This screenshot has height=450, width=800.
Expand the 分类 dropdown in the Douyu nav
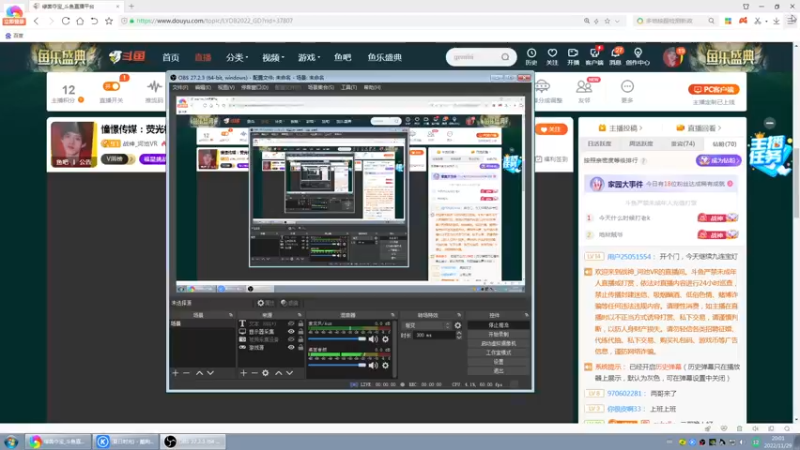click(x=237, y=57)
